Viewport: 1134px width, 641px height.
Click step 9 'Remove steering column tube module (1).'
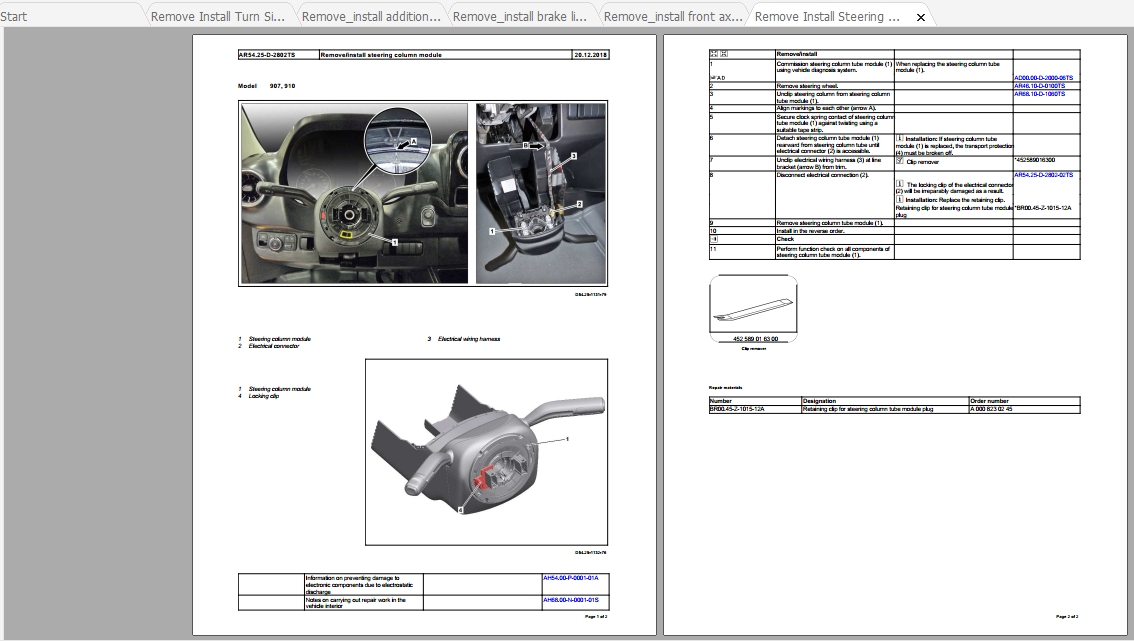pyautogui.click(x=830, y=223)
